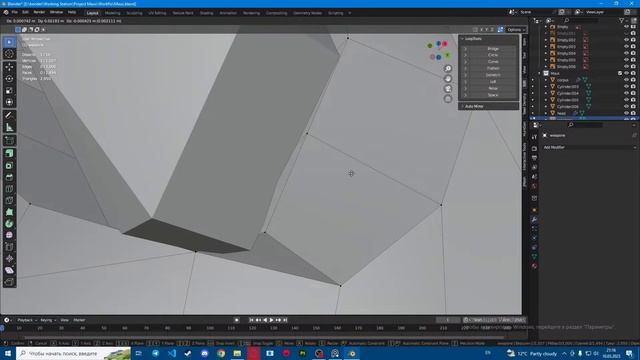Image resolution: width=640 pixels, height=360 pixels.
Task: Jump to the animation start frame
Action: coord(251,320)
